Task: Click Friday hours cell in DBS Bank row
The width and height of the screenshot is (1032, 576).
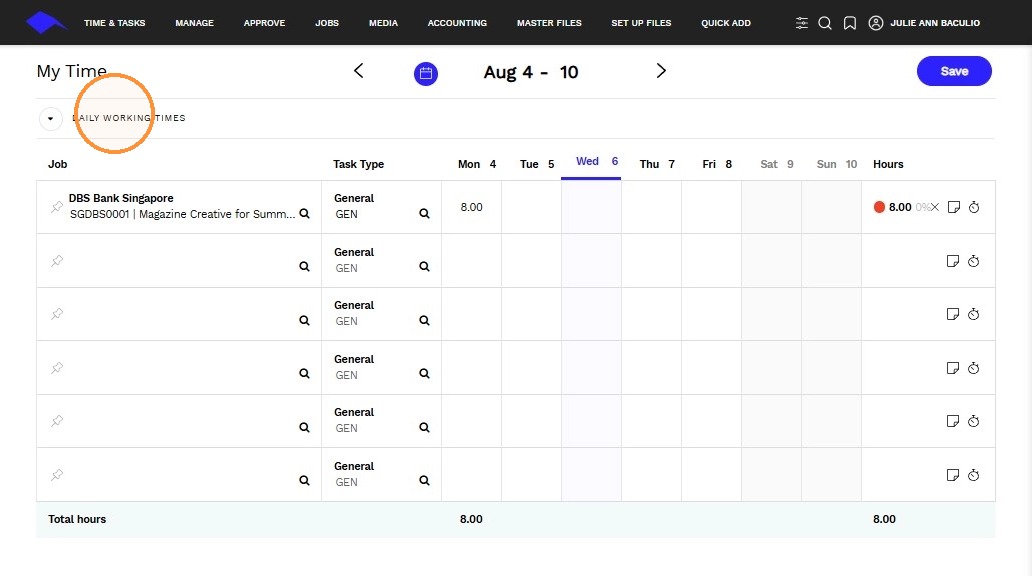Action: click(x=711, y=207)
